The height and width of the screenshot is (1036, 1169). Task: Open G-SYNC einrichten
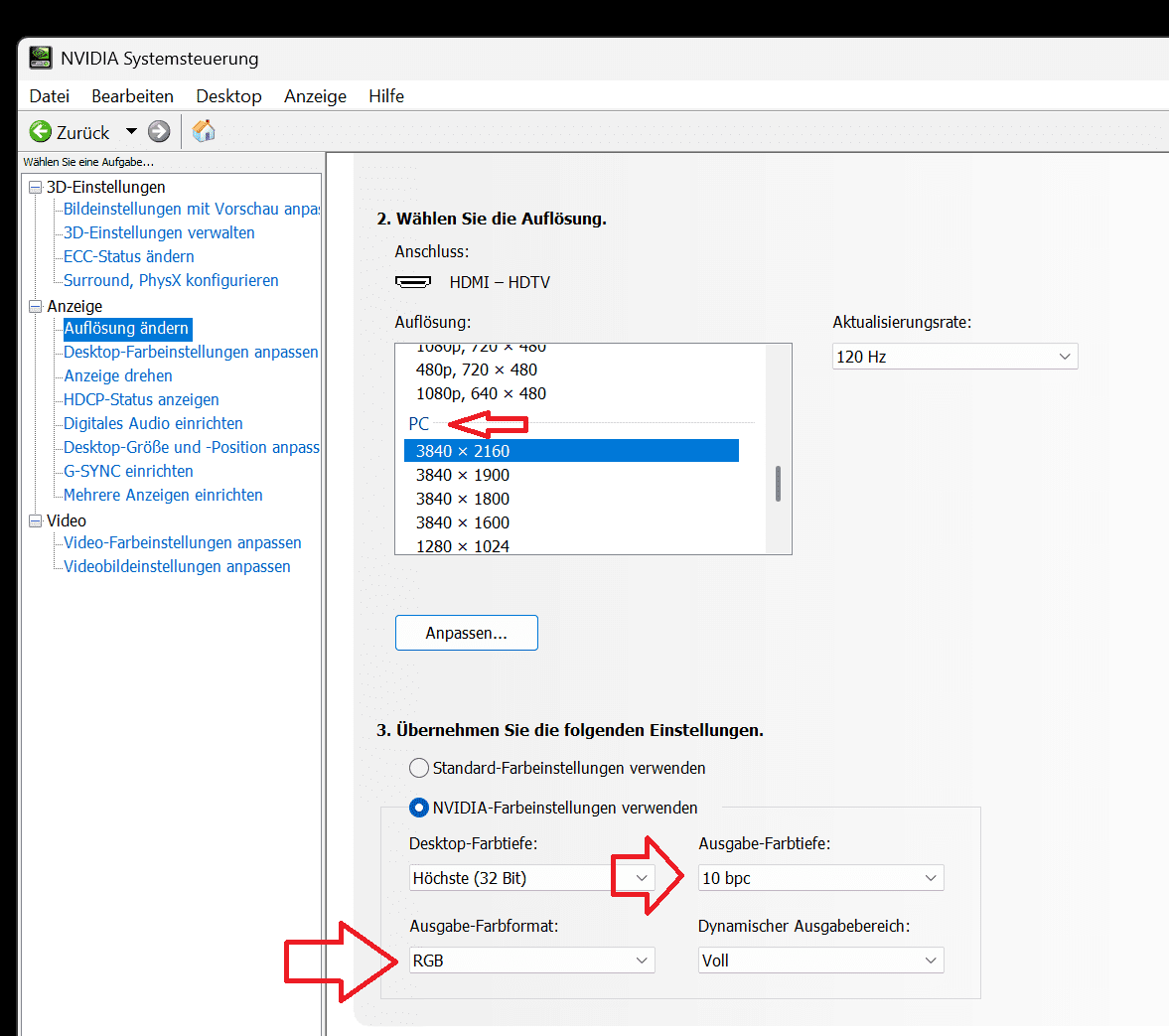[x=128, y=472]
